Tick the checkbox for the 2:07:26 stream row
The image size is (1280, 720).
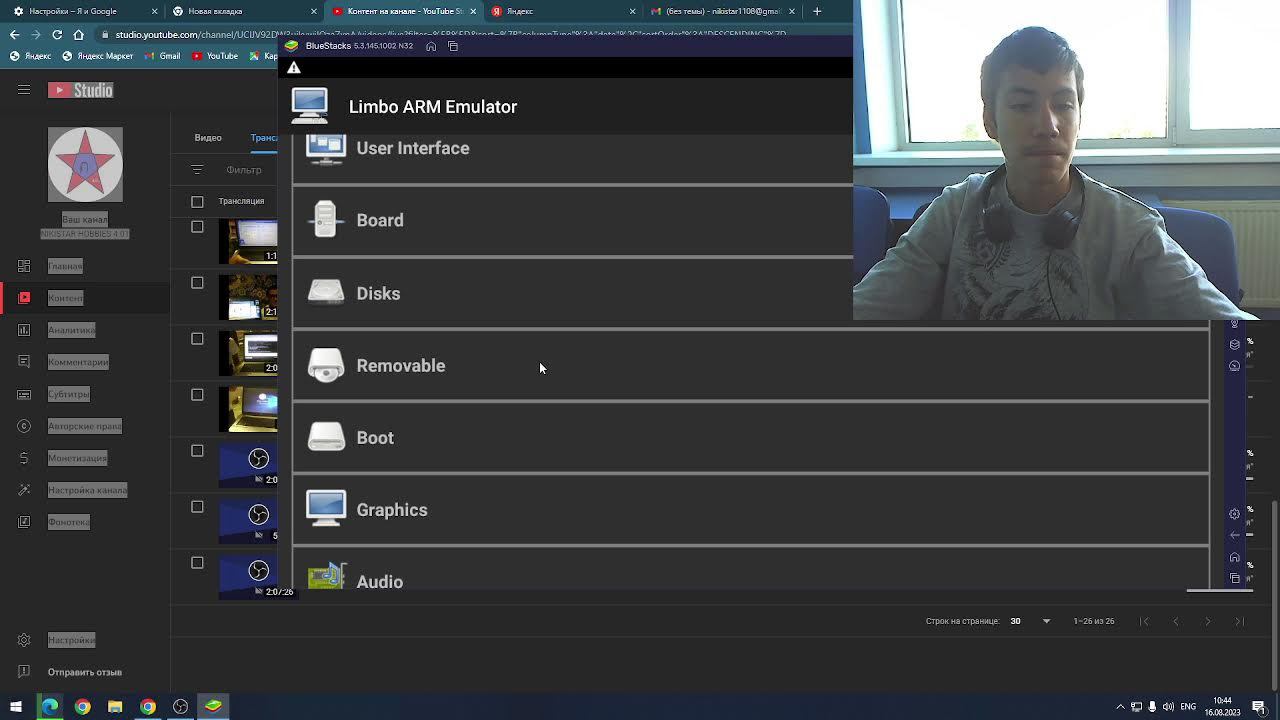(197, 563)
